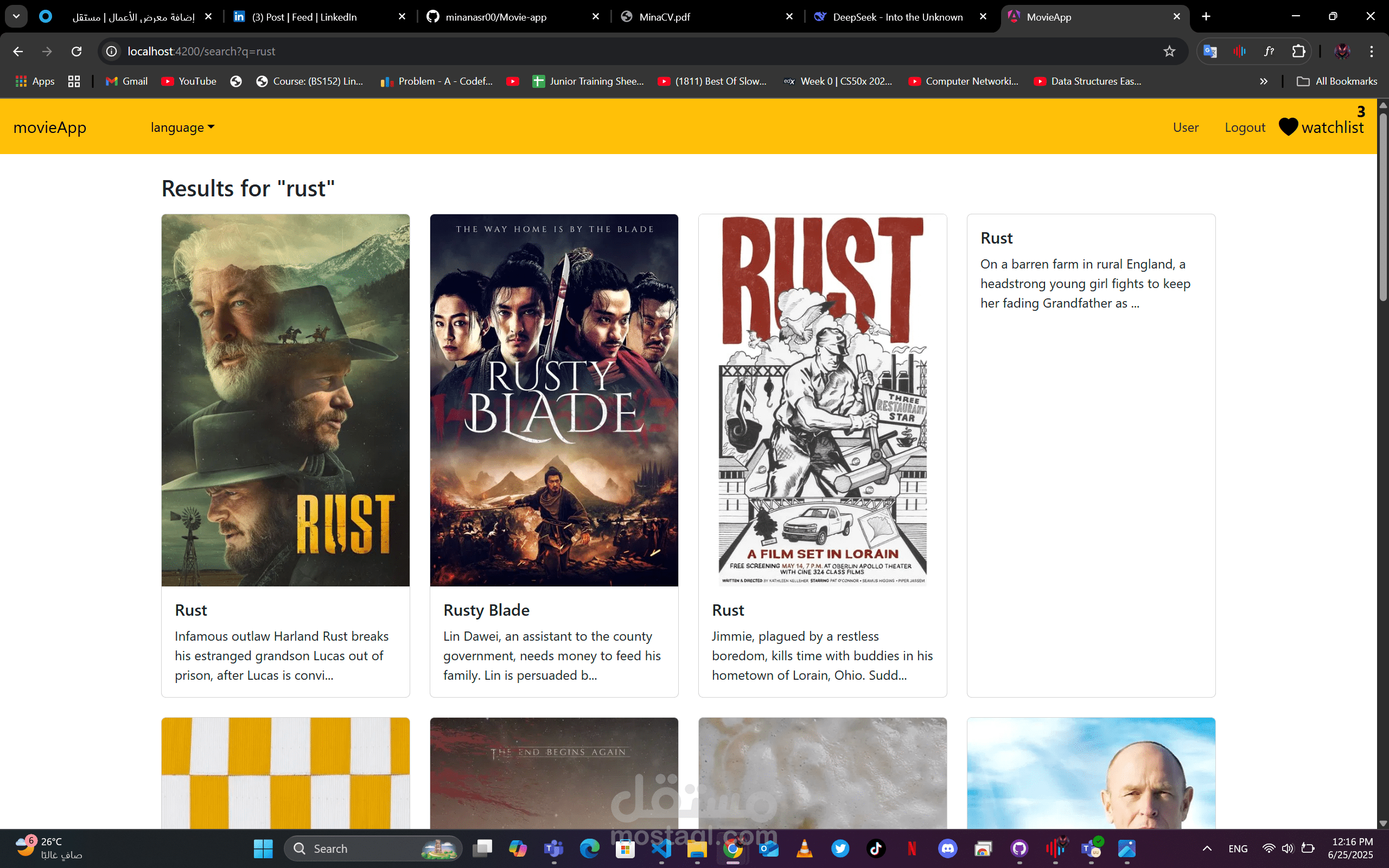Click the volume icon in system tray
Image resolution: width=1389 pixels, height=868 pixels.
(1288, 848)
